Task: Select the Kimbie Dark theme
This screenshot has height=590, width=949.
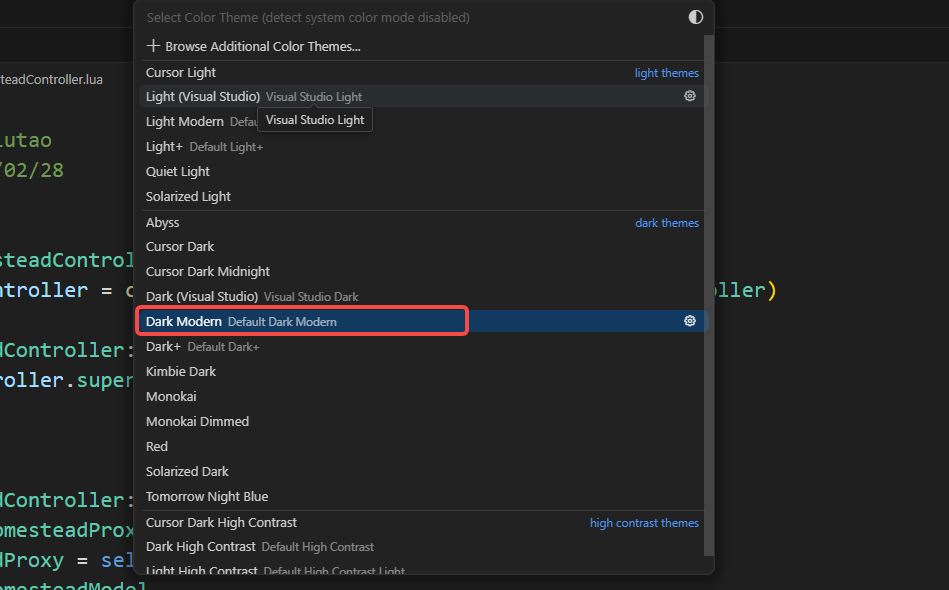Action: tap(422, 372)
